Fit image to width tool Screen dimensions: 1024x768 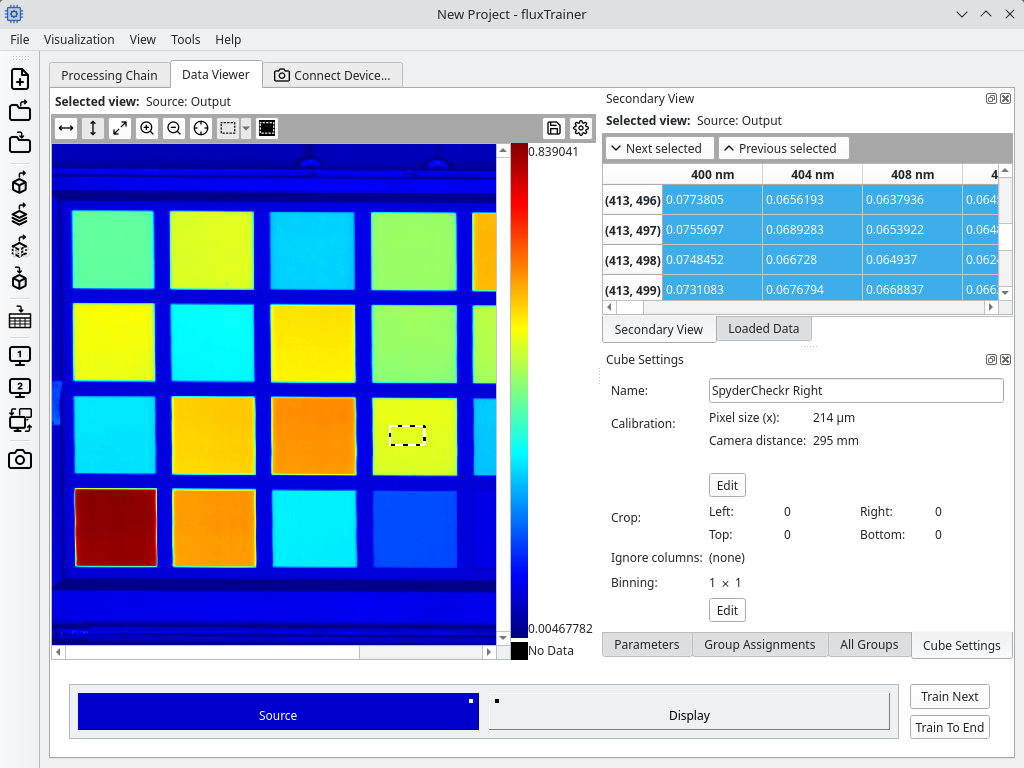(66, 128)
